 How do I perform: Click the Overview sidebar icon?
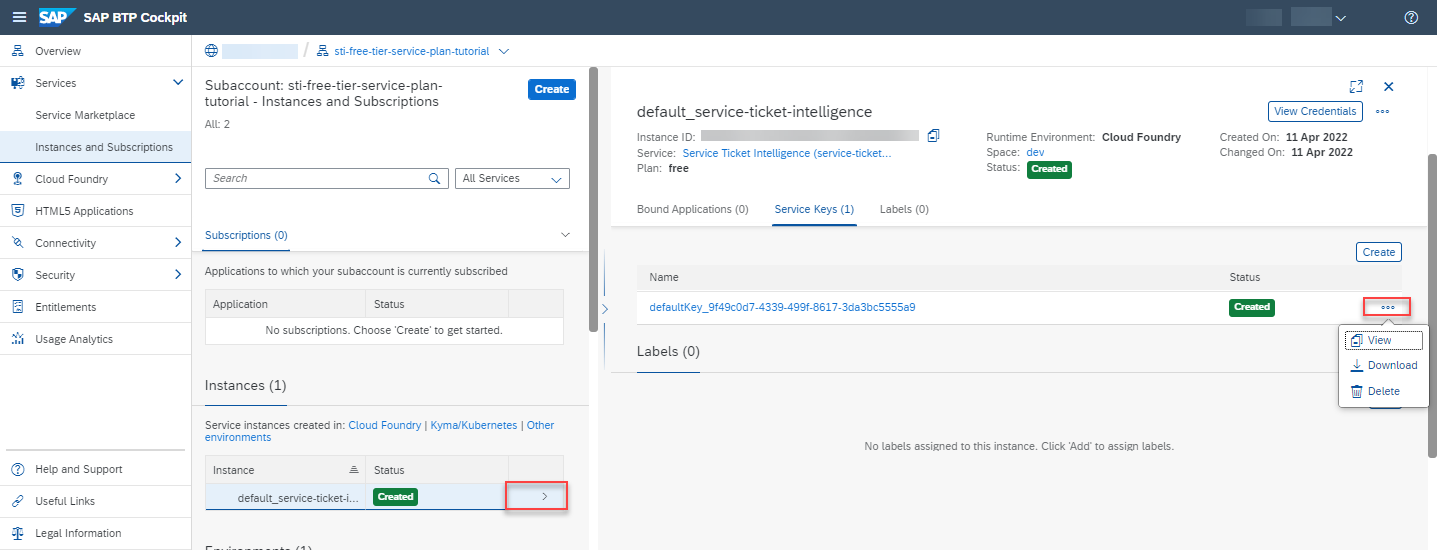(x=17, y=51)
